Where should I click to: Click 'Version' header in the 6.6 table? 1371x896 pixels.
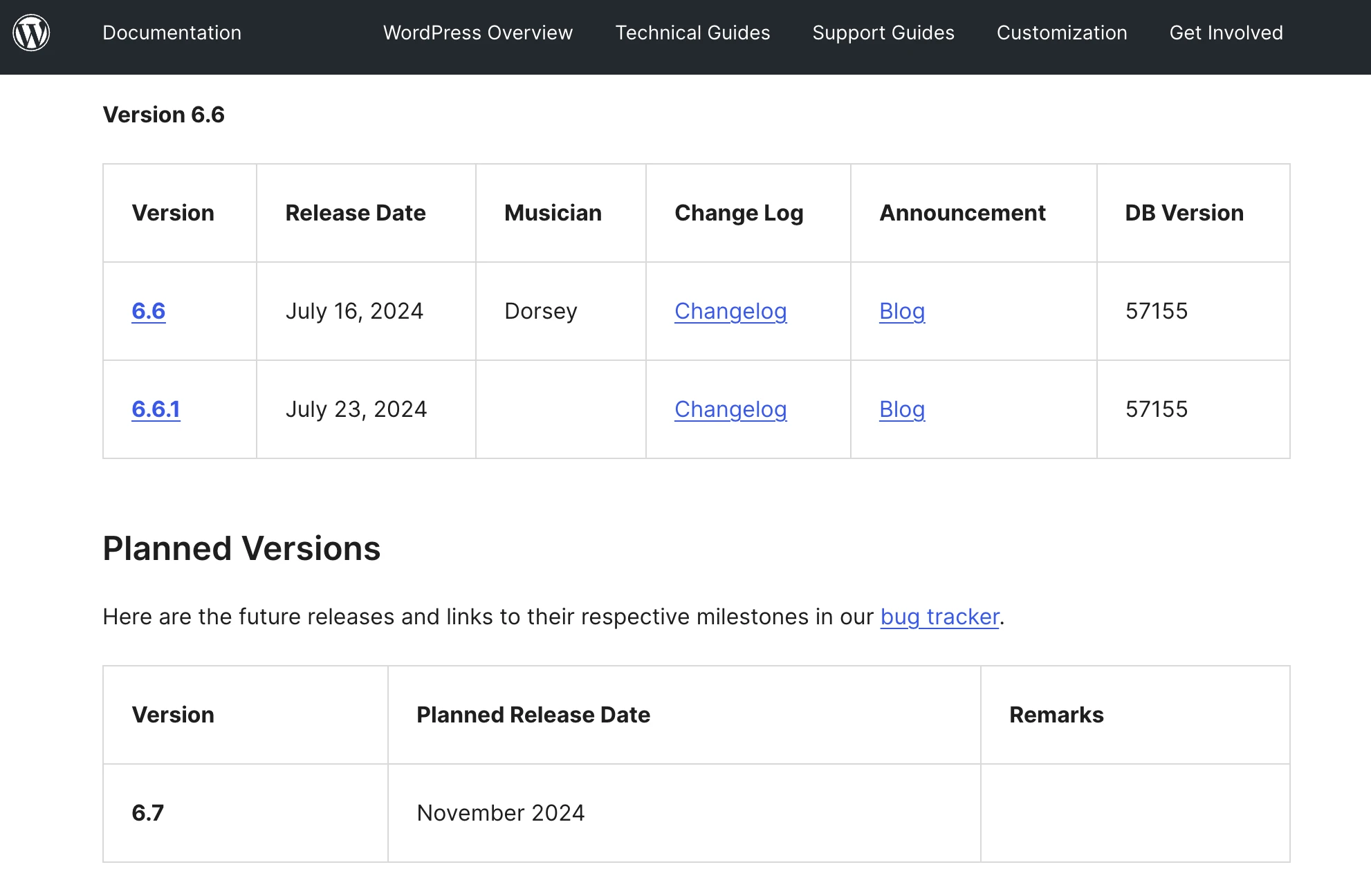(x=173, y=213)
